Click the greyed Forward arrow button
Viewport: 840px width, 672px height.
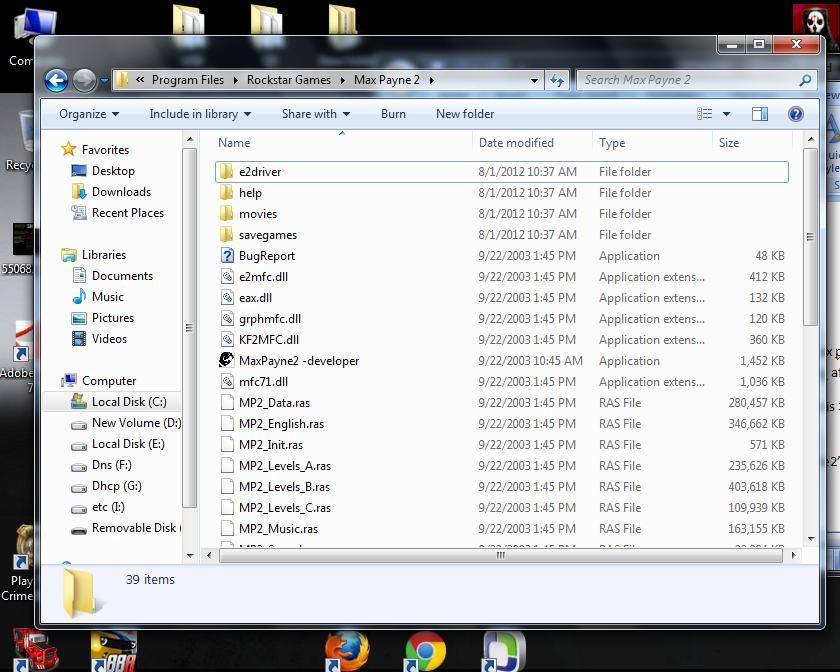click(84, 81)
